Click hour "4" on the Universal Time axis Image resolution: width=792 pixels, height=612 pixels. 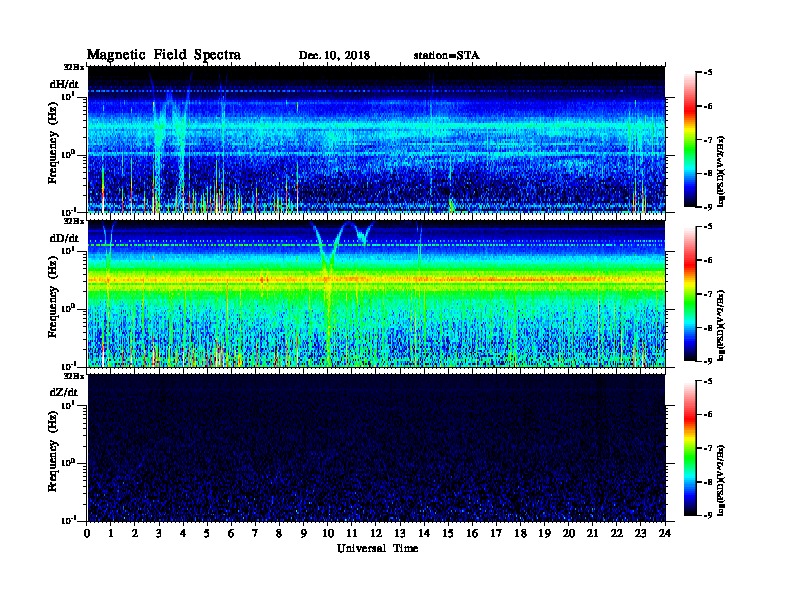183,534
